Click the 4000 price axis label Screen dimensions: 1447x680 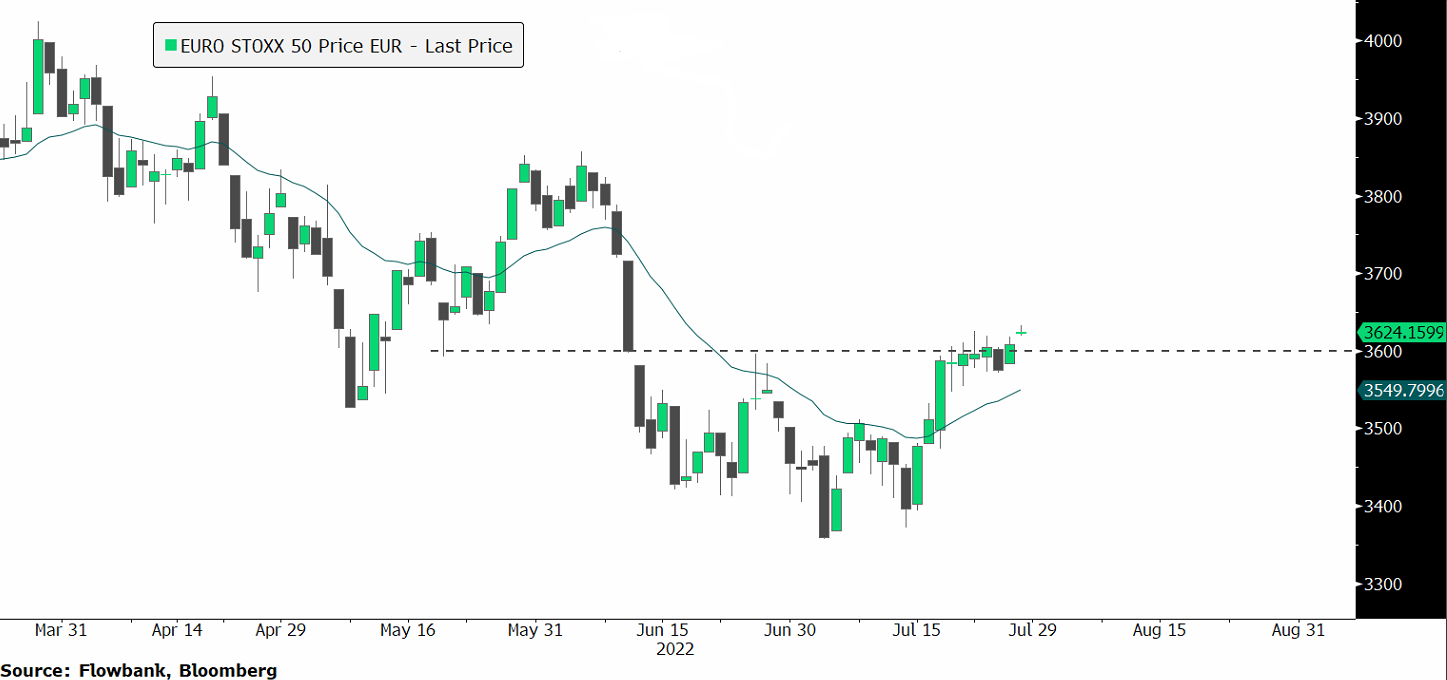click(1383, 41)
